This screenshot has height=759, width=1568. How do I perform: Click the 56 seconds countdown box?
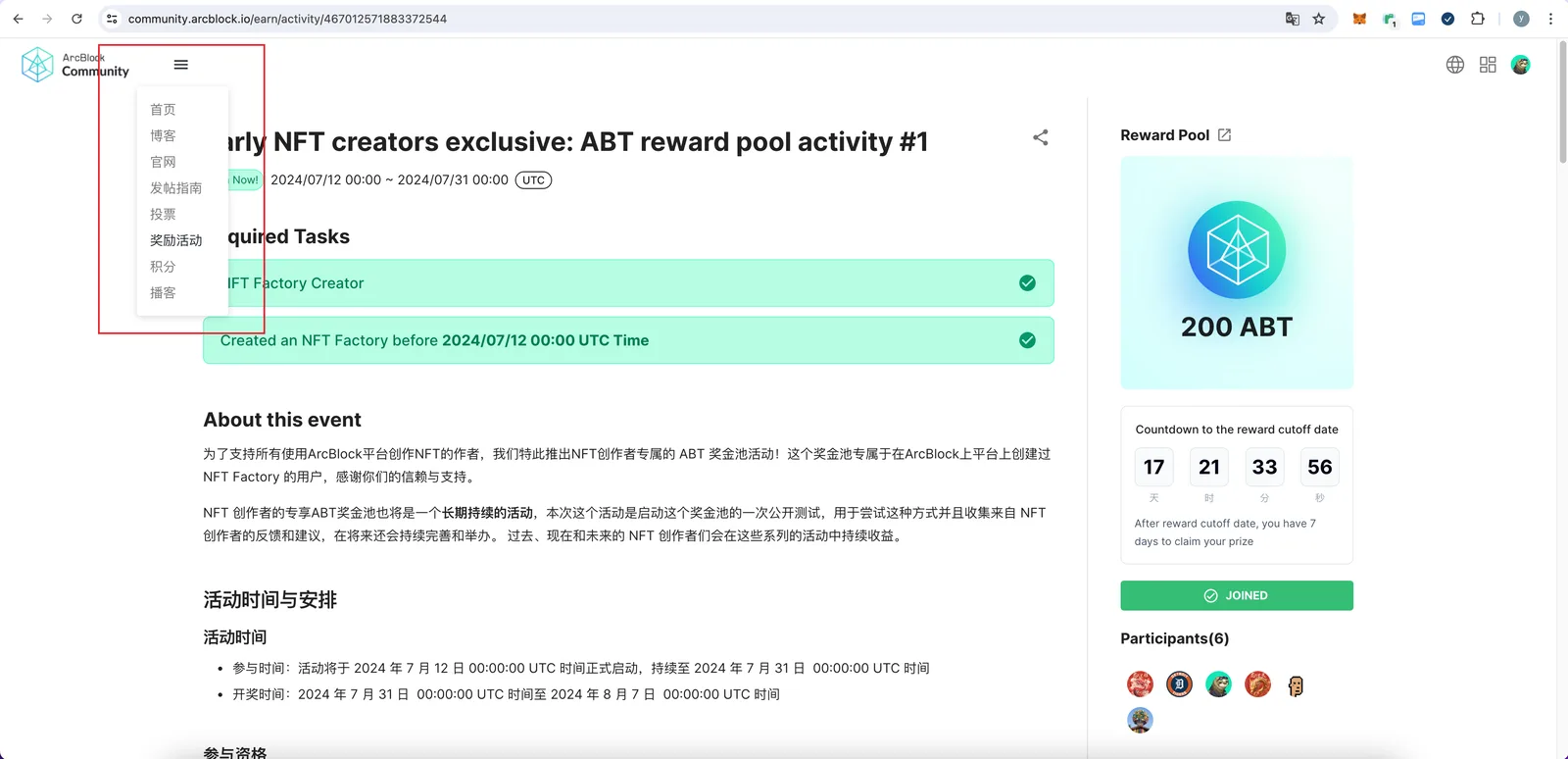tap(1319, 468)
